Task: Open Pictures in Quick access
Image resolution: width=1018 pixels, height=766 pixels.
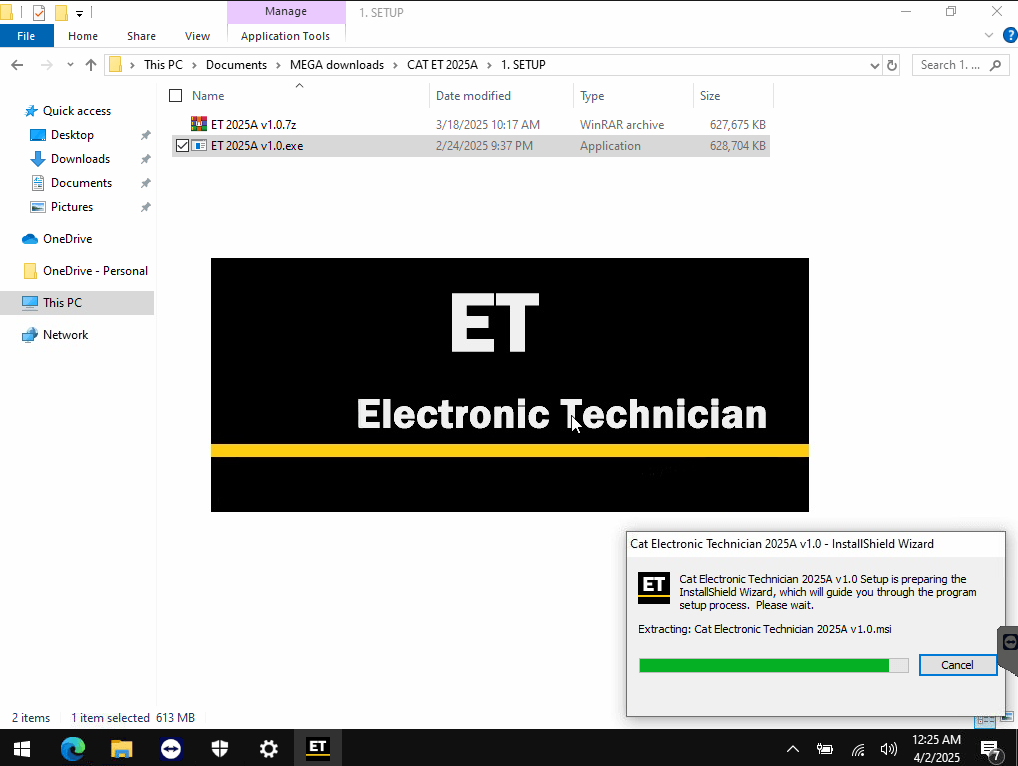Action: click(71, 207)
